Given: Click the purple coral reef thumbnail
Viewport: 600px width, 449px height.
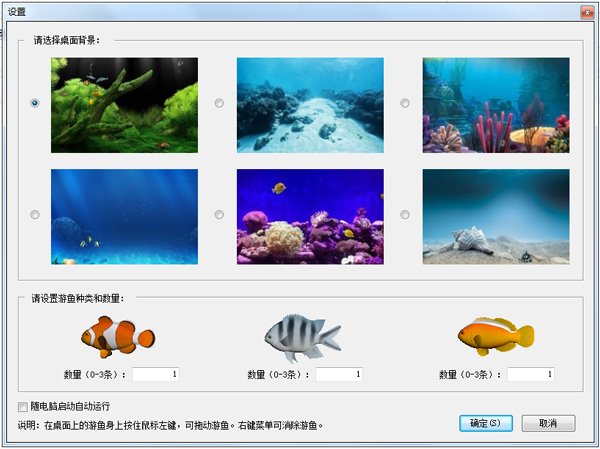Looking at the screenshot, I should pos(310,216).
